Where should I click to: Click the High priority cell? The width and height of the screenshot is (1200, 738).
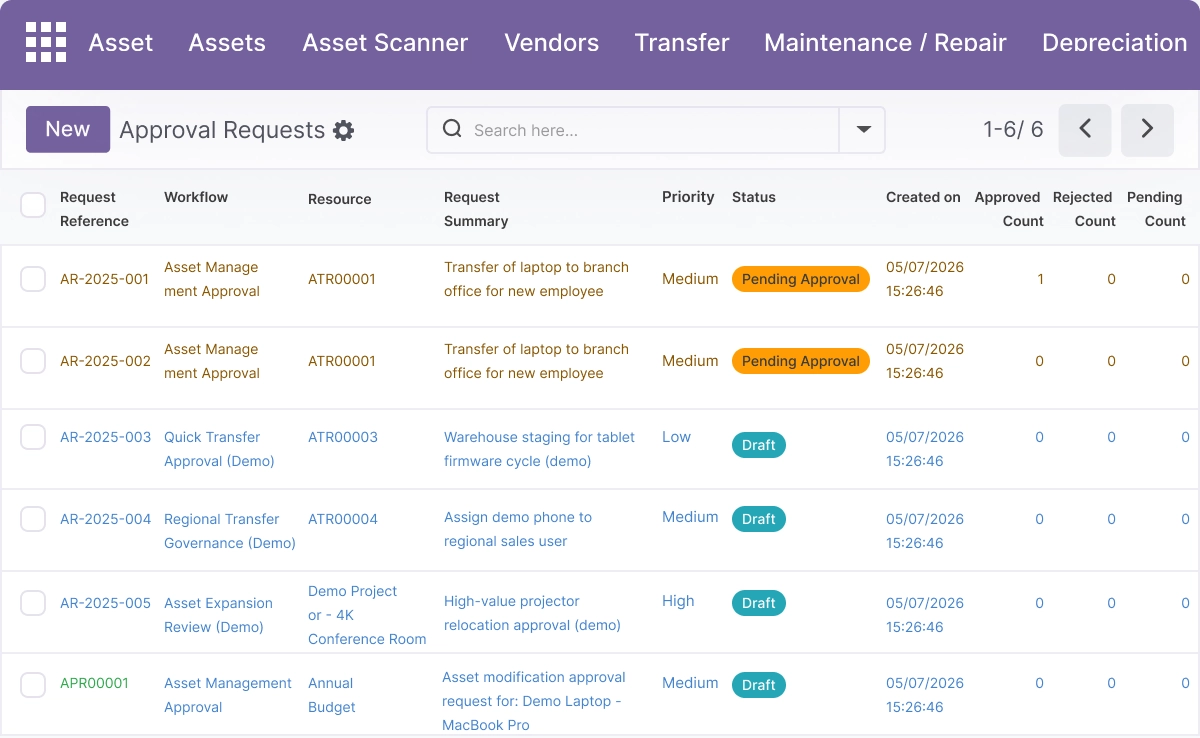tap(678, 601)
